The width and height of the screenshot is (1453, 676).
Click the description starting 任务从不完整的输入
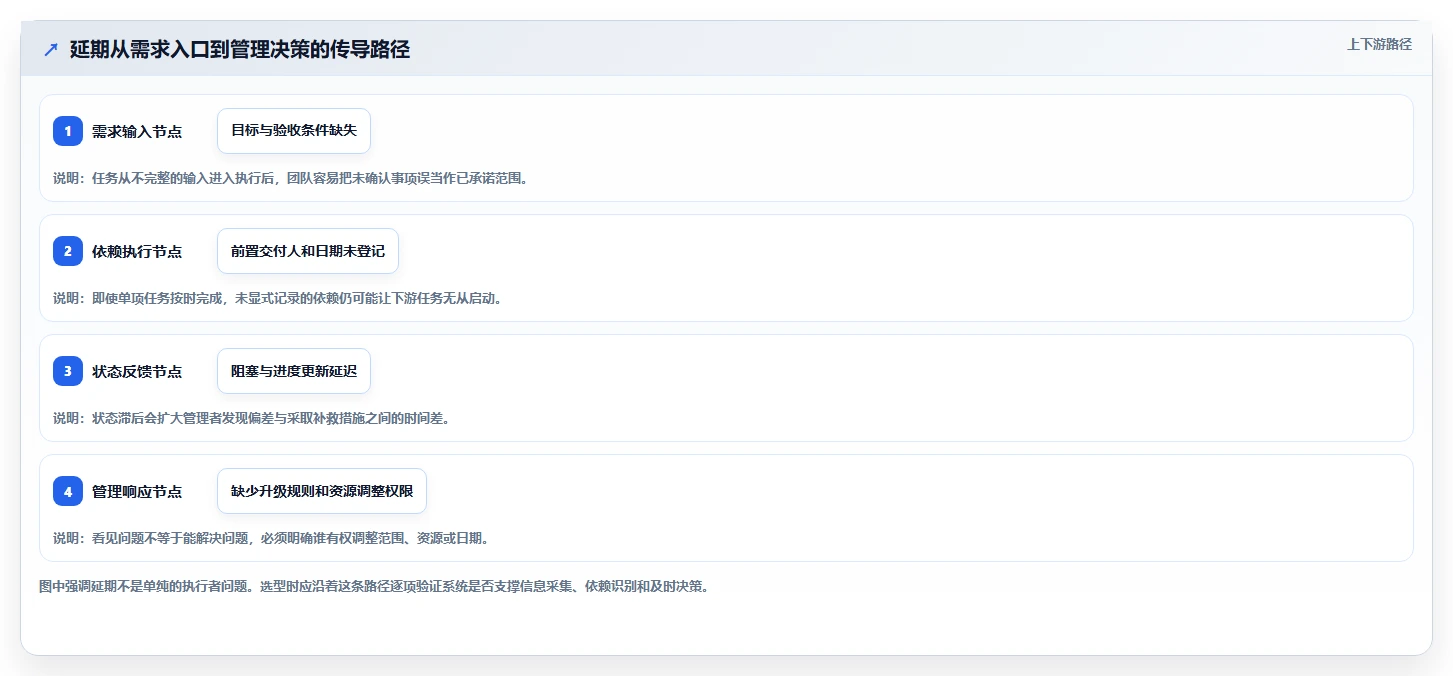coord(290,178)
